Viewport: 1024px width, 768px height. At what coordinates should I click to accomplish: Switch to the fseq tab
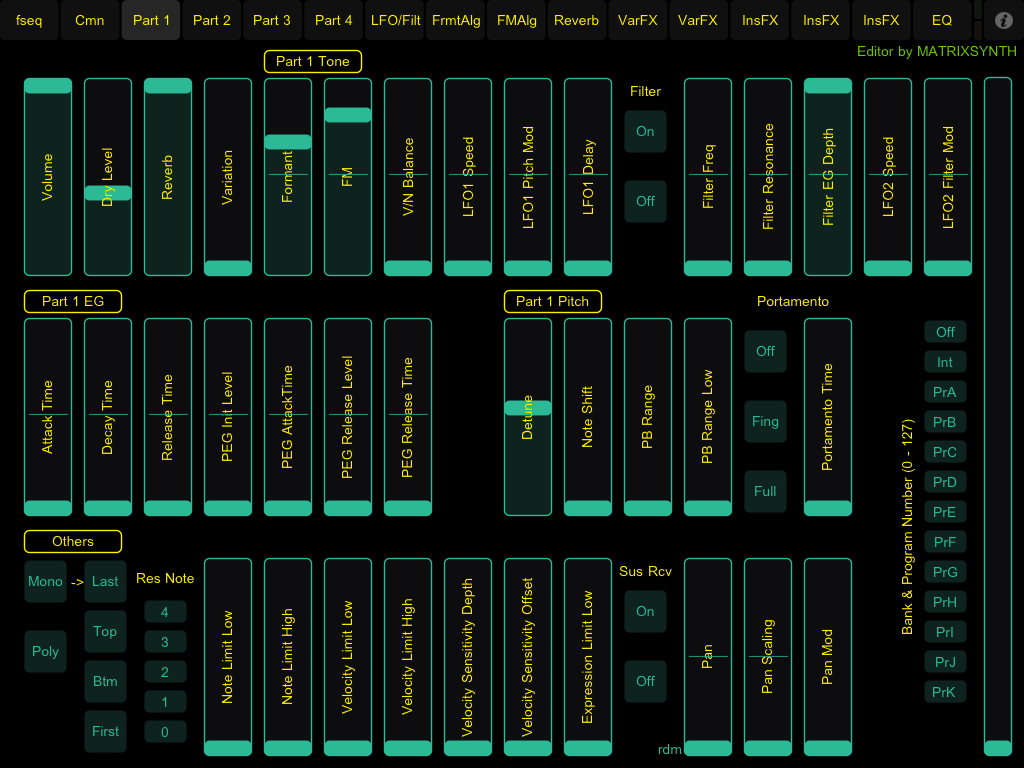[x=29, y=20]
